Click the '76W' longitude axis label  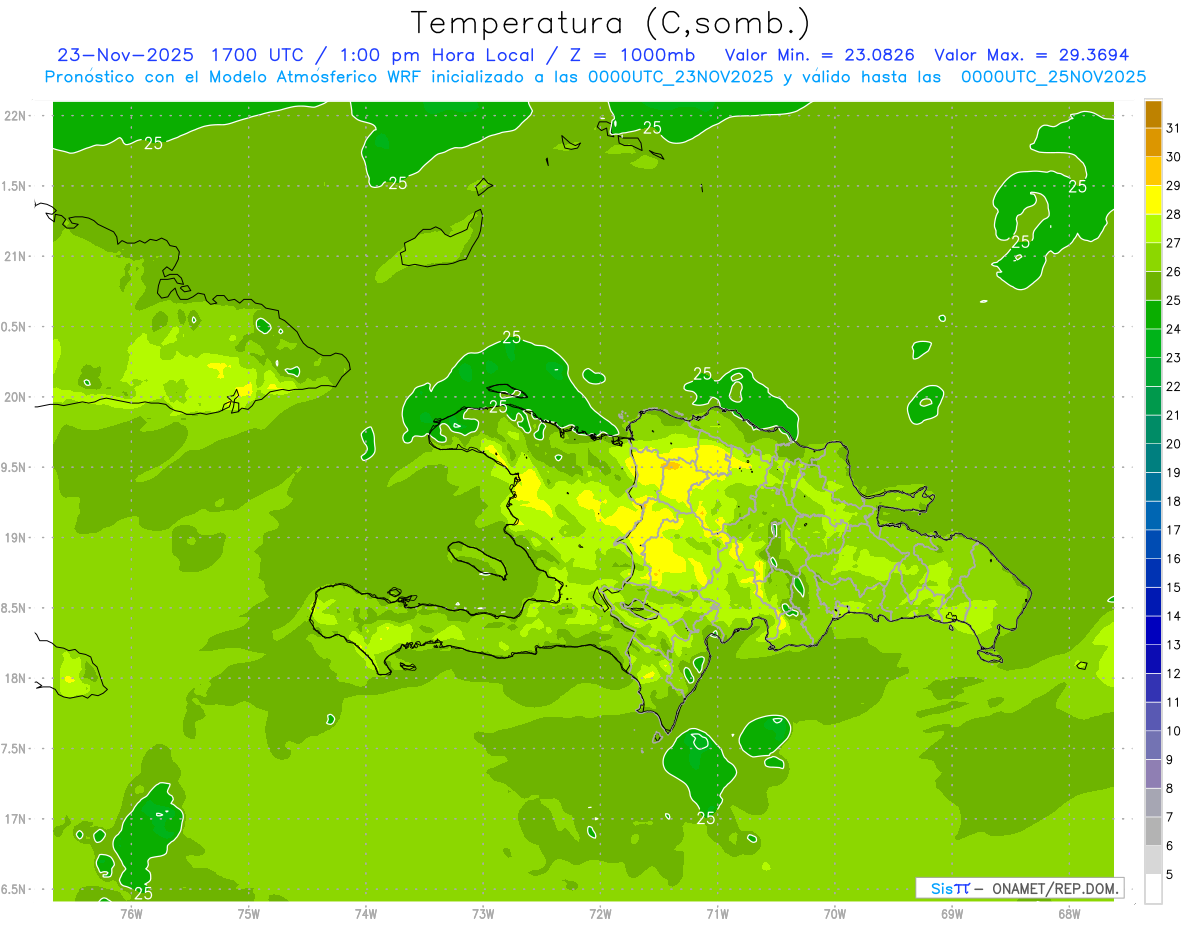(x=132, y=913)
